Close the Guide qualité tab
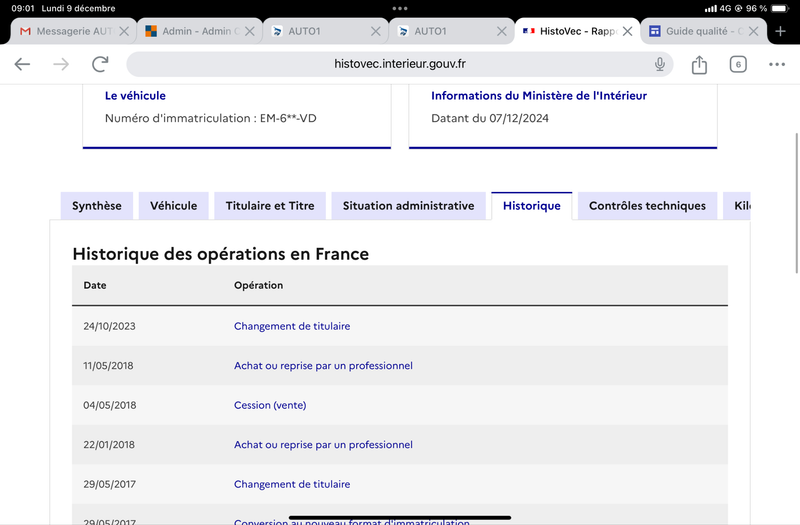 [753, 31]
